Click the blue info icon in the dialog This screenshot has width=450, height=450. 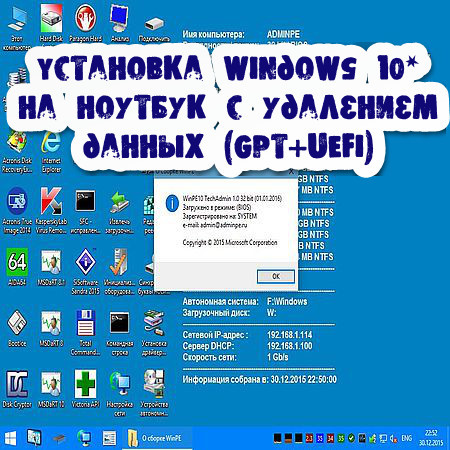(172, 203)
